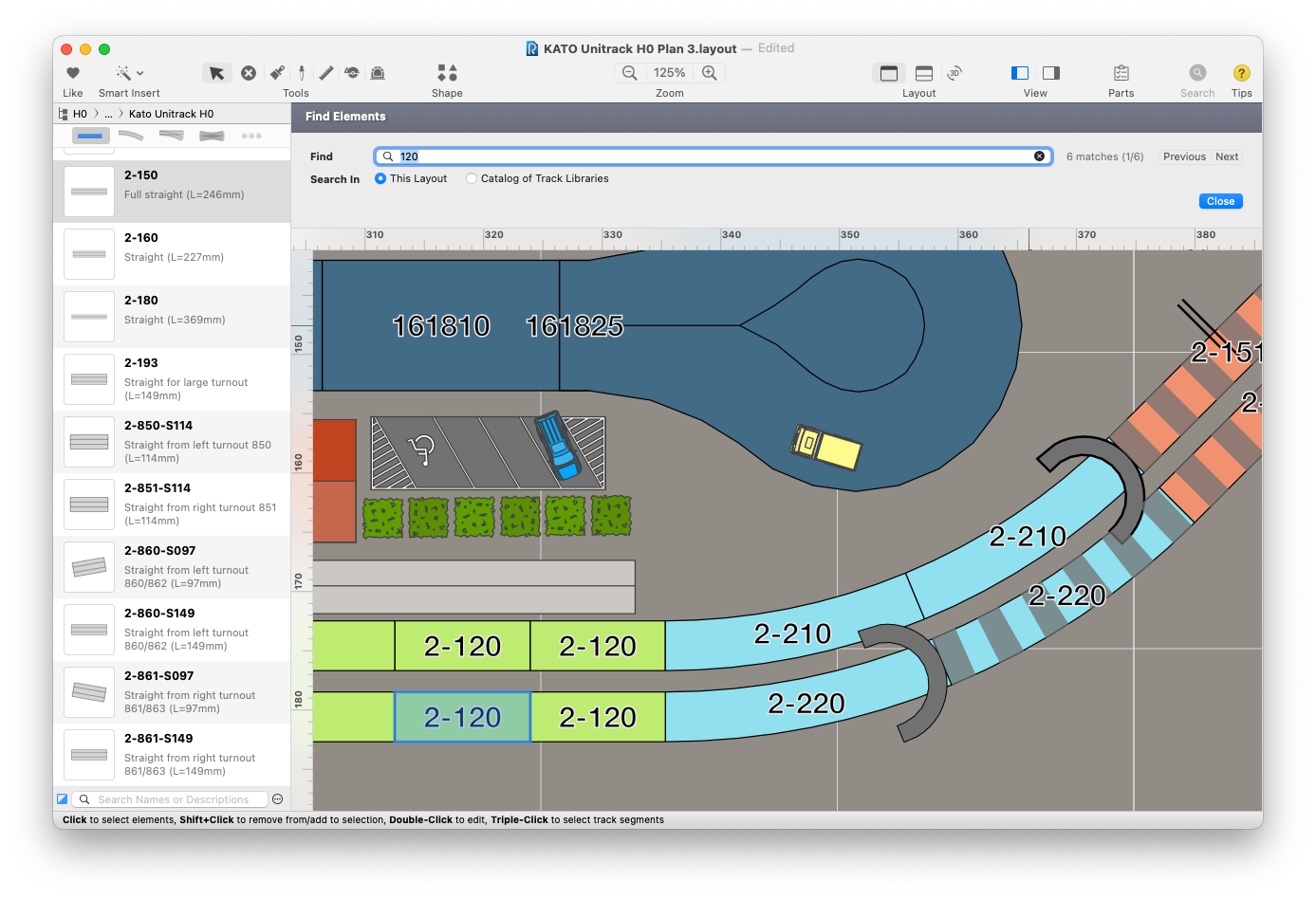Go to Next search match
The width and height of the screenshot is (1316, 899).
(1227, 156)
